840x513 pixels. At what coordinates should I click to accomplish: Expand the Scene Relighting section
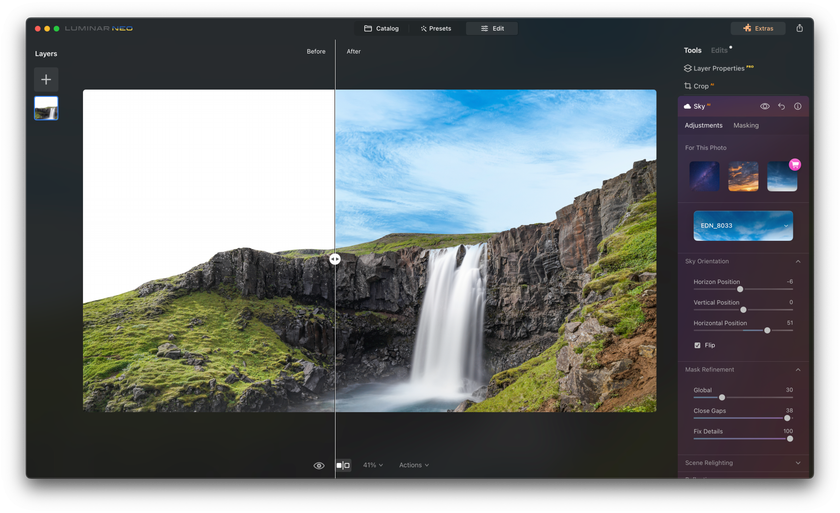click(798, 463)
